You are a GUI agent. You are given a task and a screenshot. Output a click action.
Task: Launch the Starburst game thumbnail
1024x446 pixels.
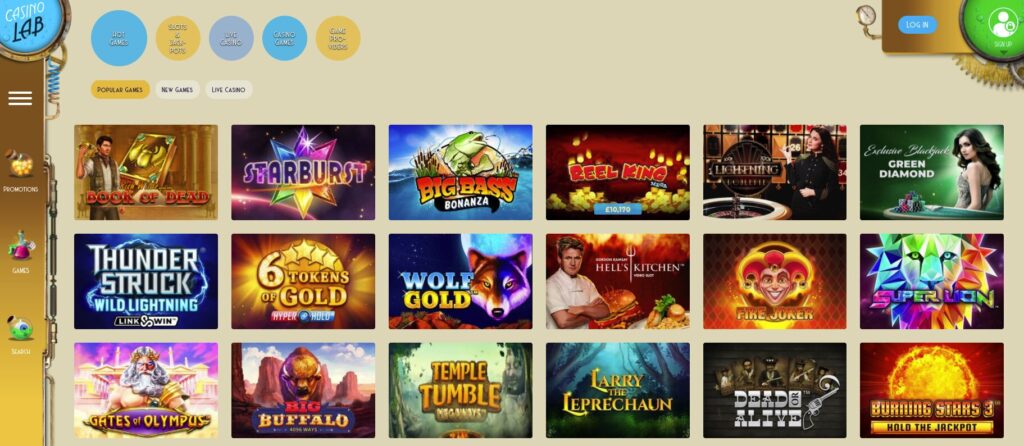(303, 172)
